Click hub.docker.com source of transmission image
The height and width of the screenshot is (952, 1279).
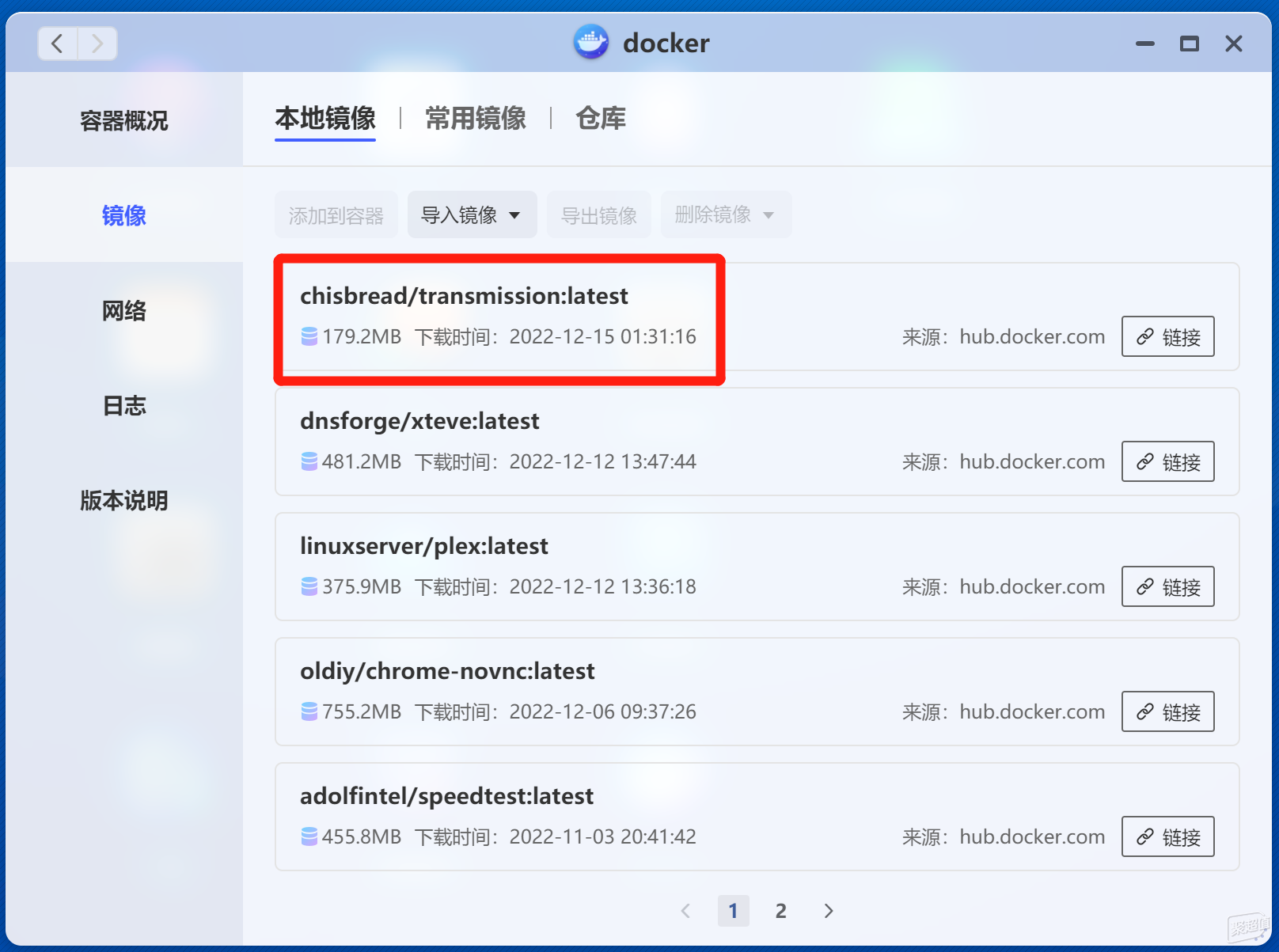(x=1032, y=336)
